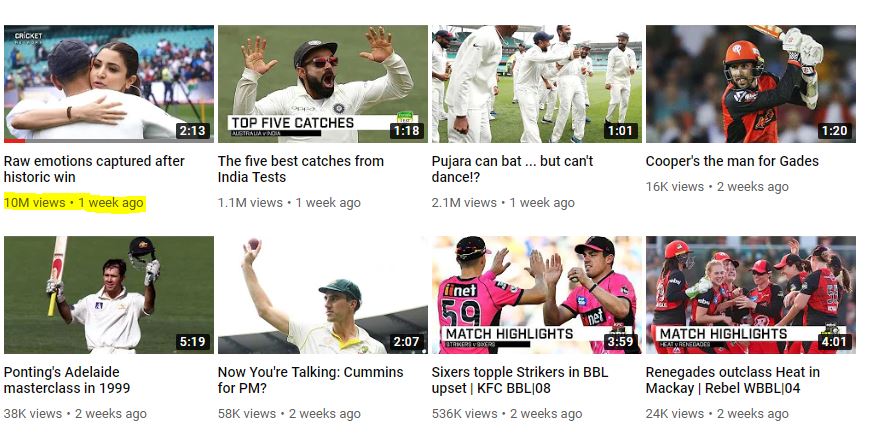This screenshot has width=885, height=443.
Task: Click the Cummins for PM thumbnail
Action: [x=323, y=295]
